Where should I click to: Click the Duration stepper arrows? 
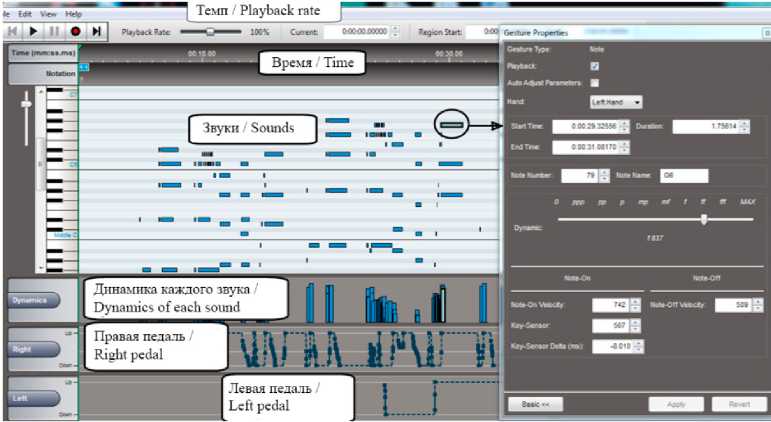[744, 126]
